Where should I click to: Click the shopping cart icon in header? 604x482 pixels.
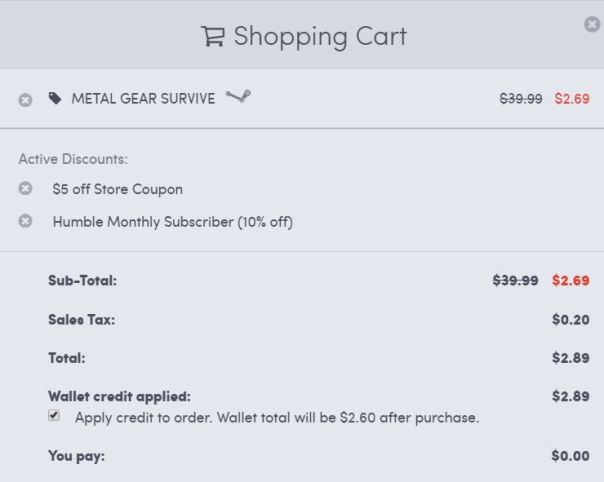click(x=213, y=37)
